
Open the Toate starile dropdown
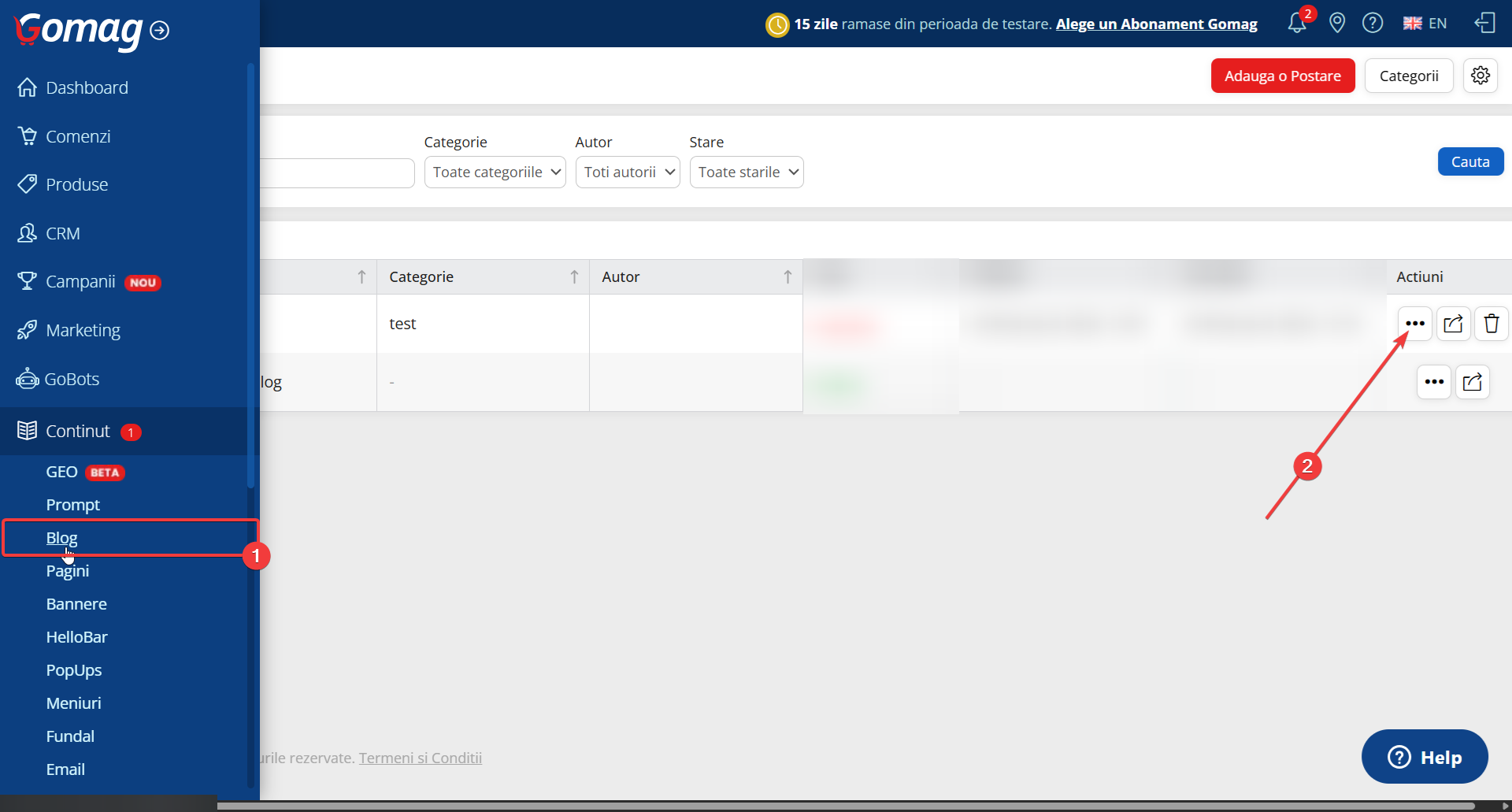tap(747, 172)
